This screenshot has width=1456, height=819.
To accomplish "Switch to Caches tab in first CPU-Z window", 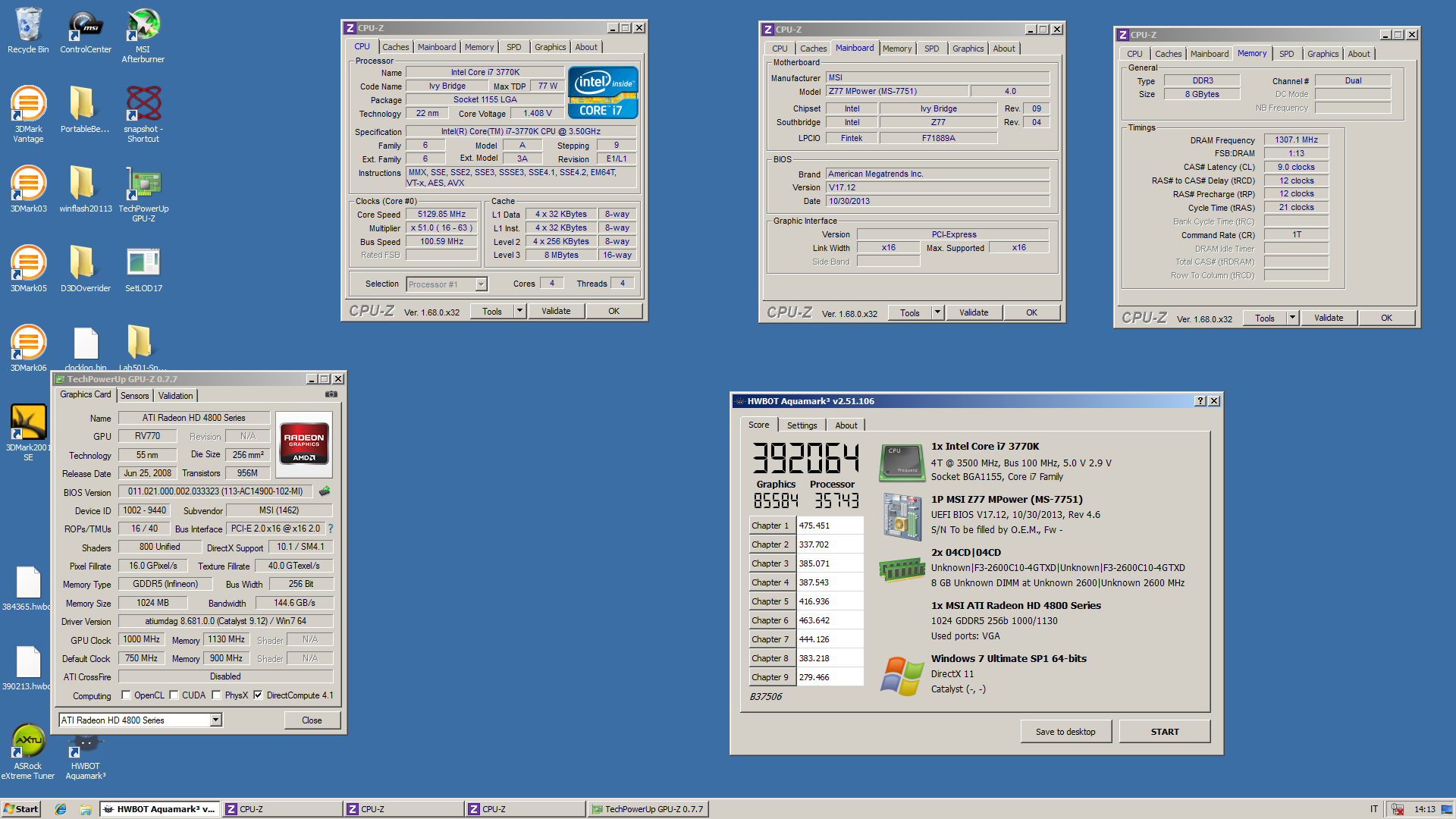I will click(x=395, y=47).
